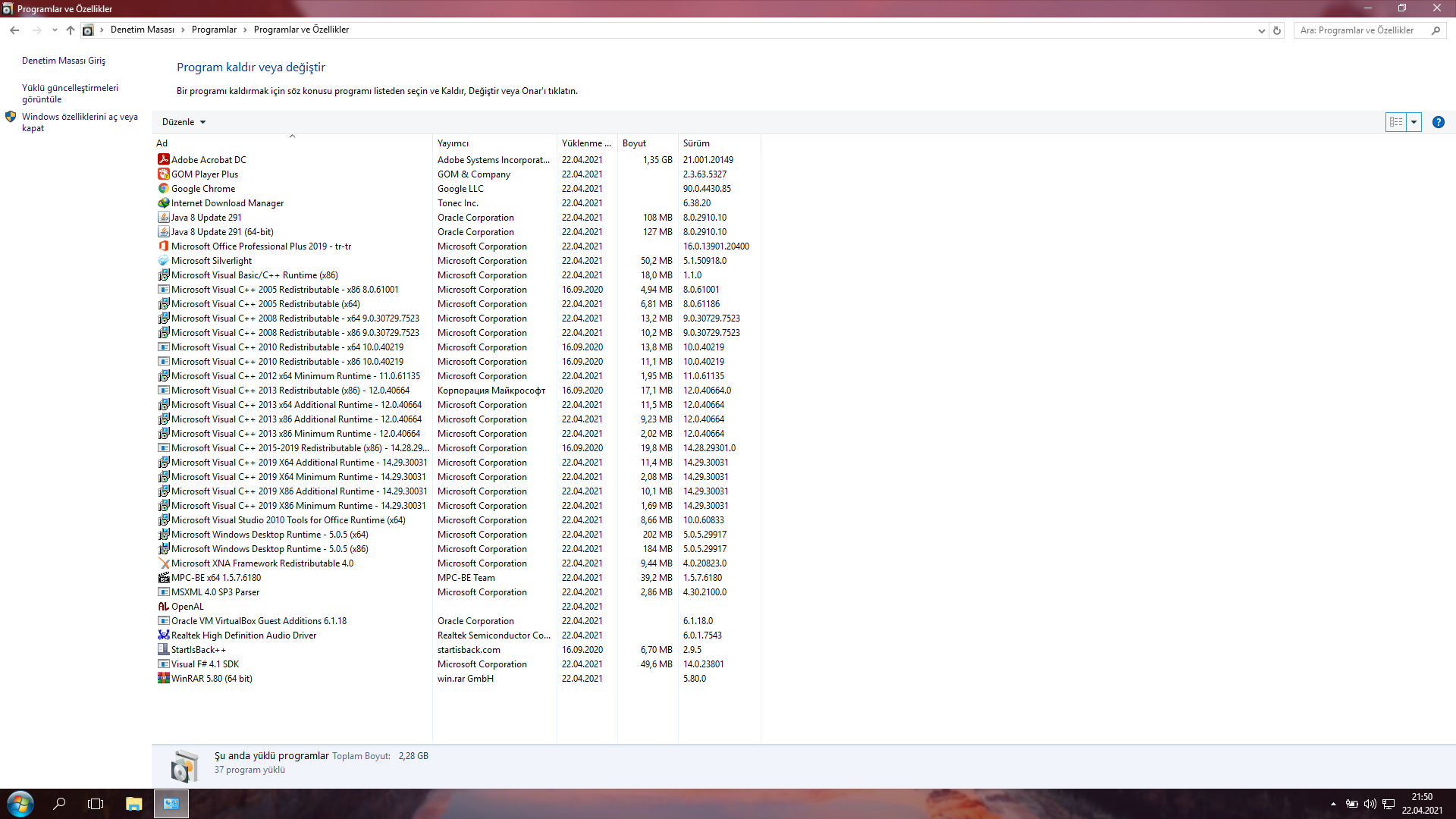Click the version 90.0.4430.85 cell
1456x819 pixels.
point(707,188)
